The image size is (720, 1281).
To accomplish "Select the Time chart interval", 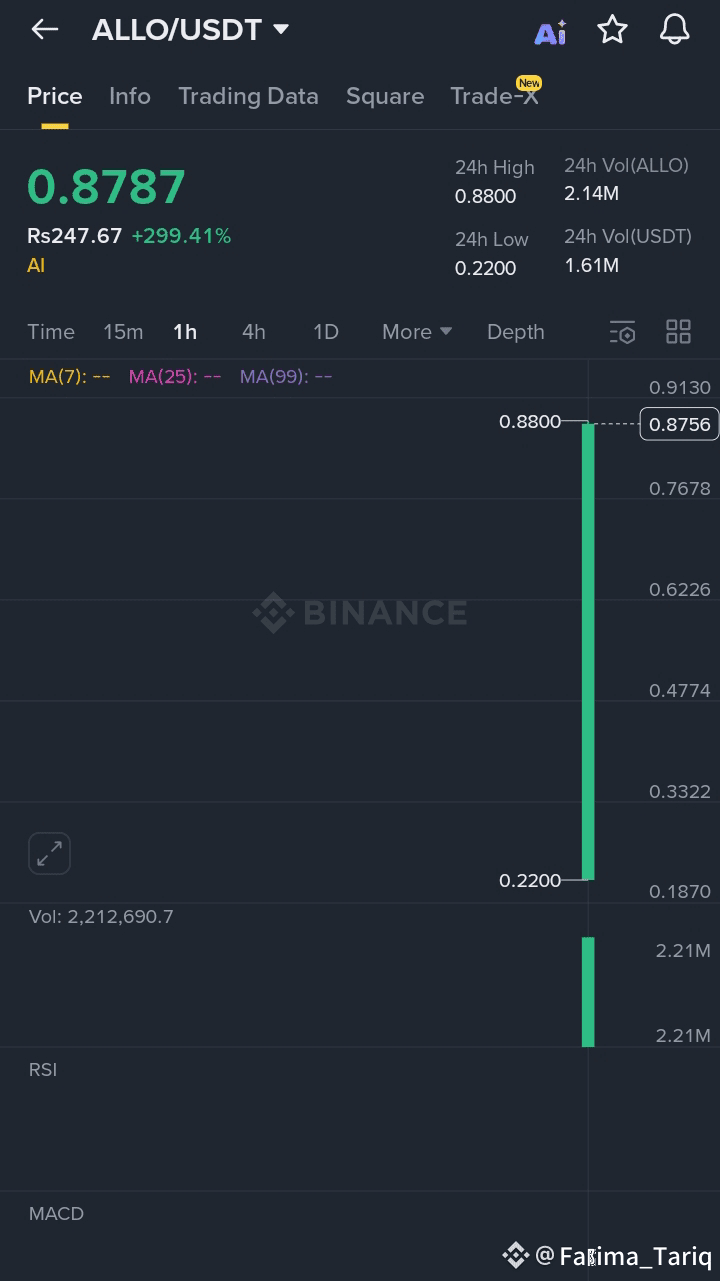I will coord(51,332).
